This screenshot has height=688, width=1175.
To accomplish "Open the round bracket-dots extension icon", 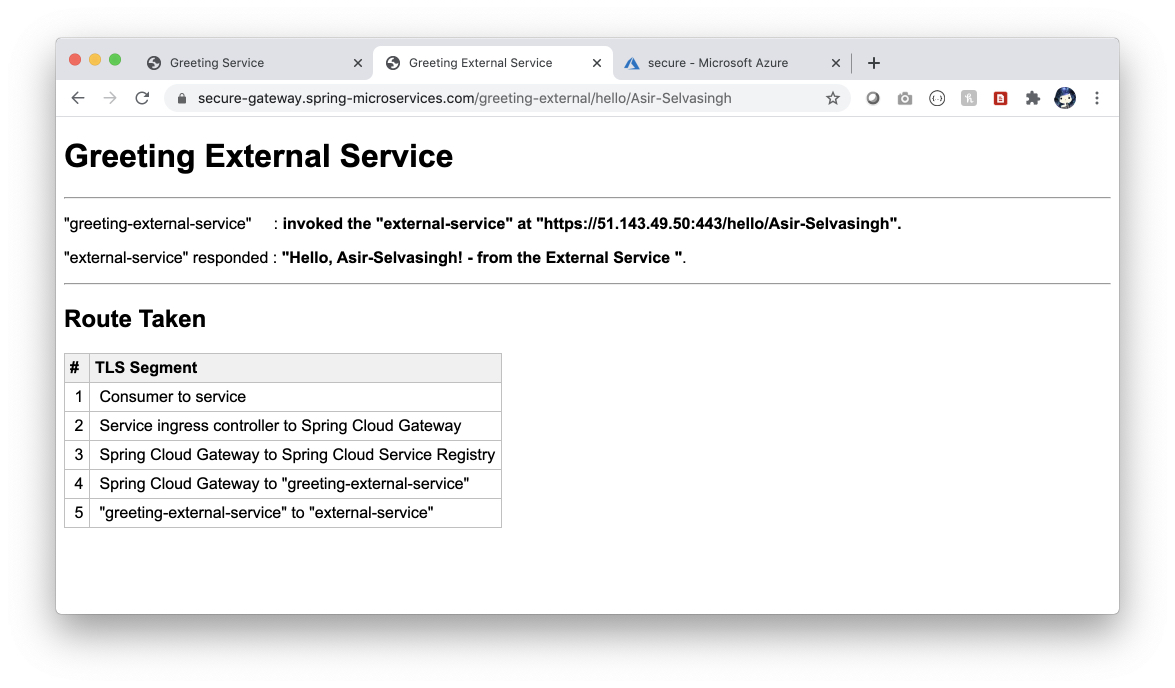I will point(937,98).
